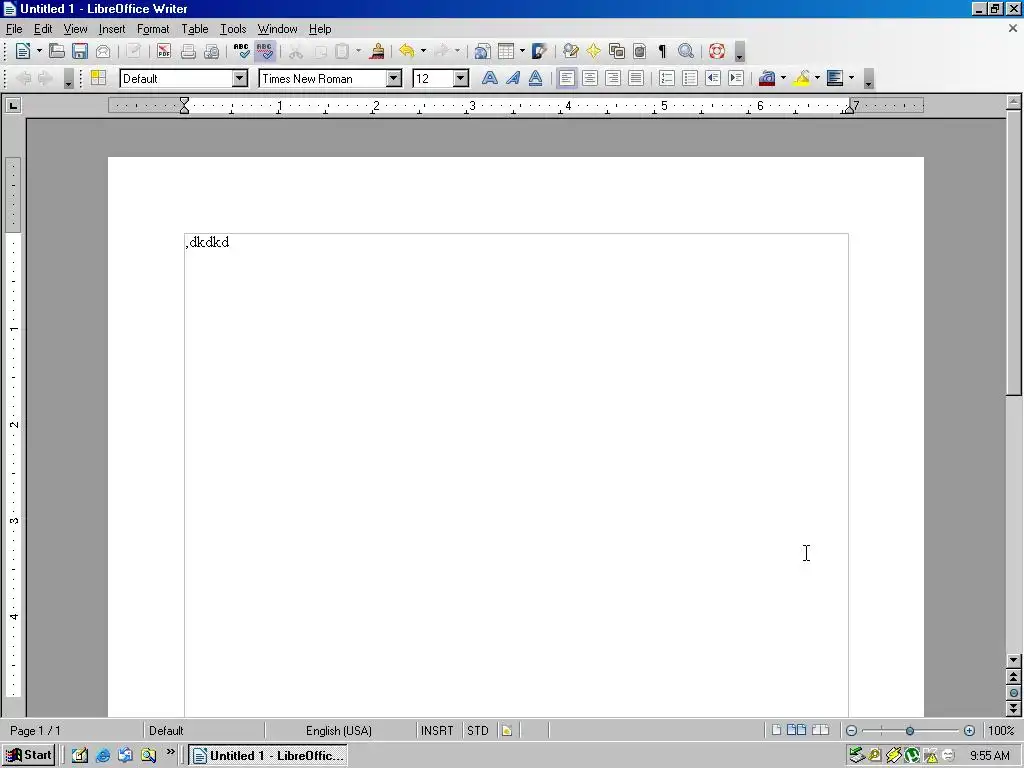Viewport: 1024px width, 768px height.
Task: Undo the last action
Action: click(x=407, y=51)
